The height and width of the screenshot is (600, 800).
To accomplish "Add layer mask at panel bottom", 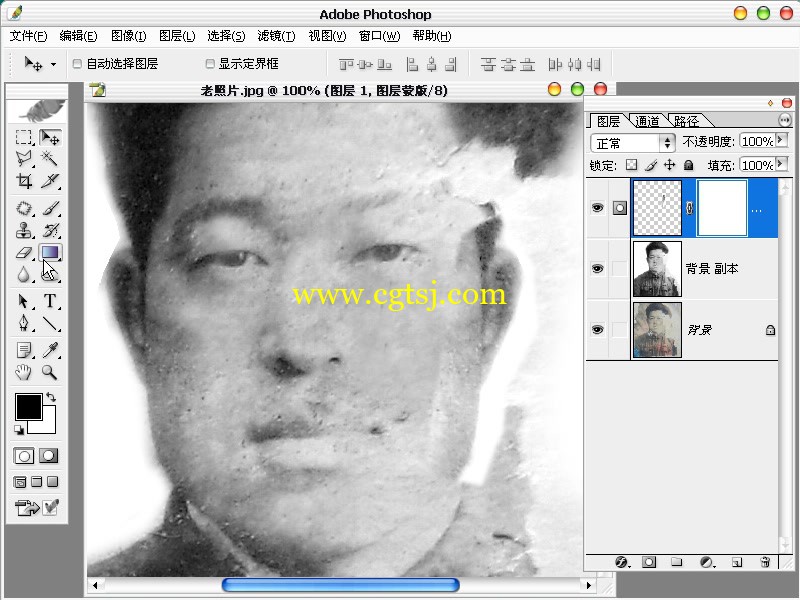I will point(649,562).
